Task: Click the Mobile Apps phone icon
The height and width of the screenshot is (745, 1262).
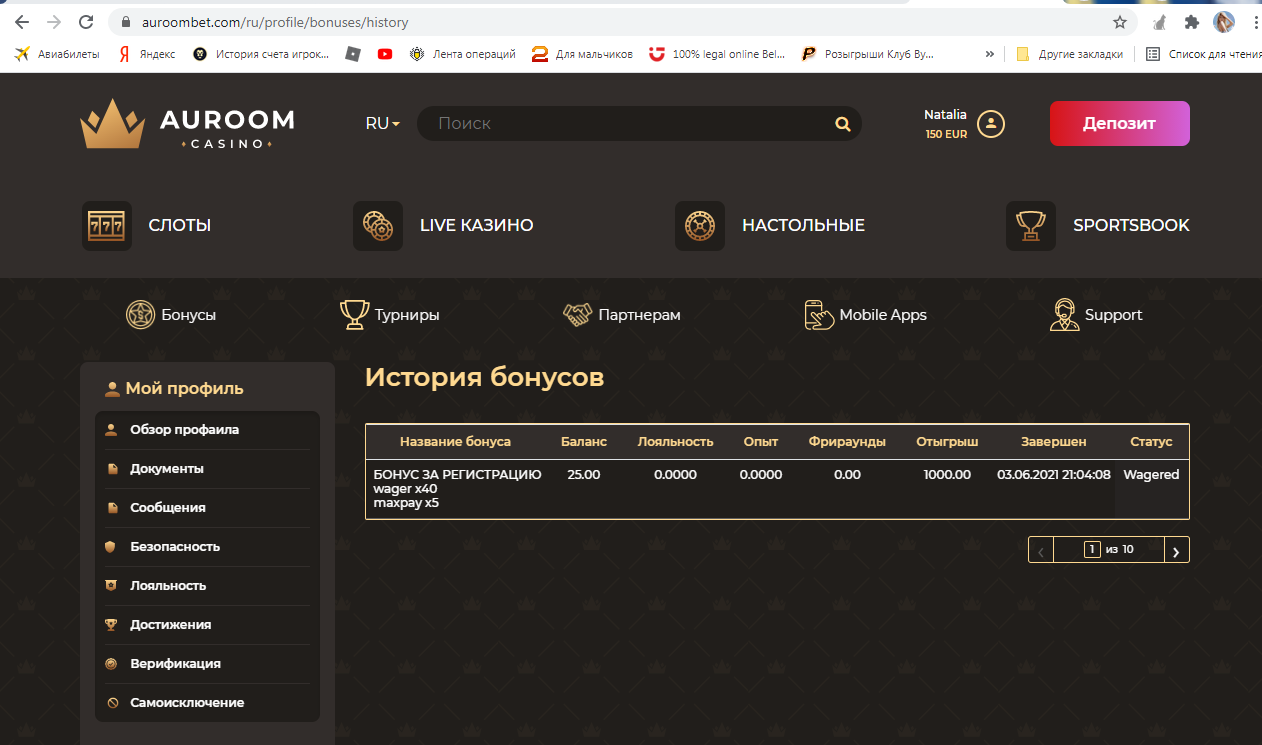Action: click(818, 313)
